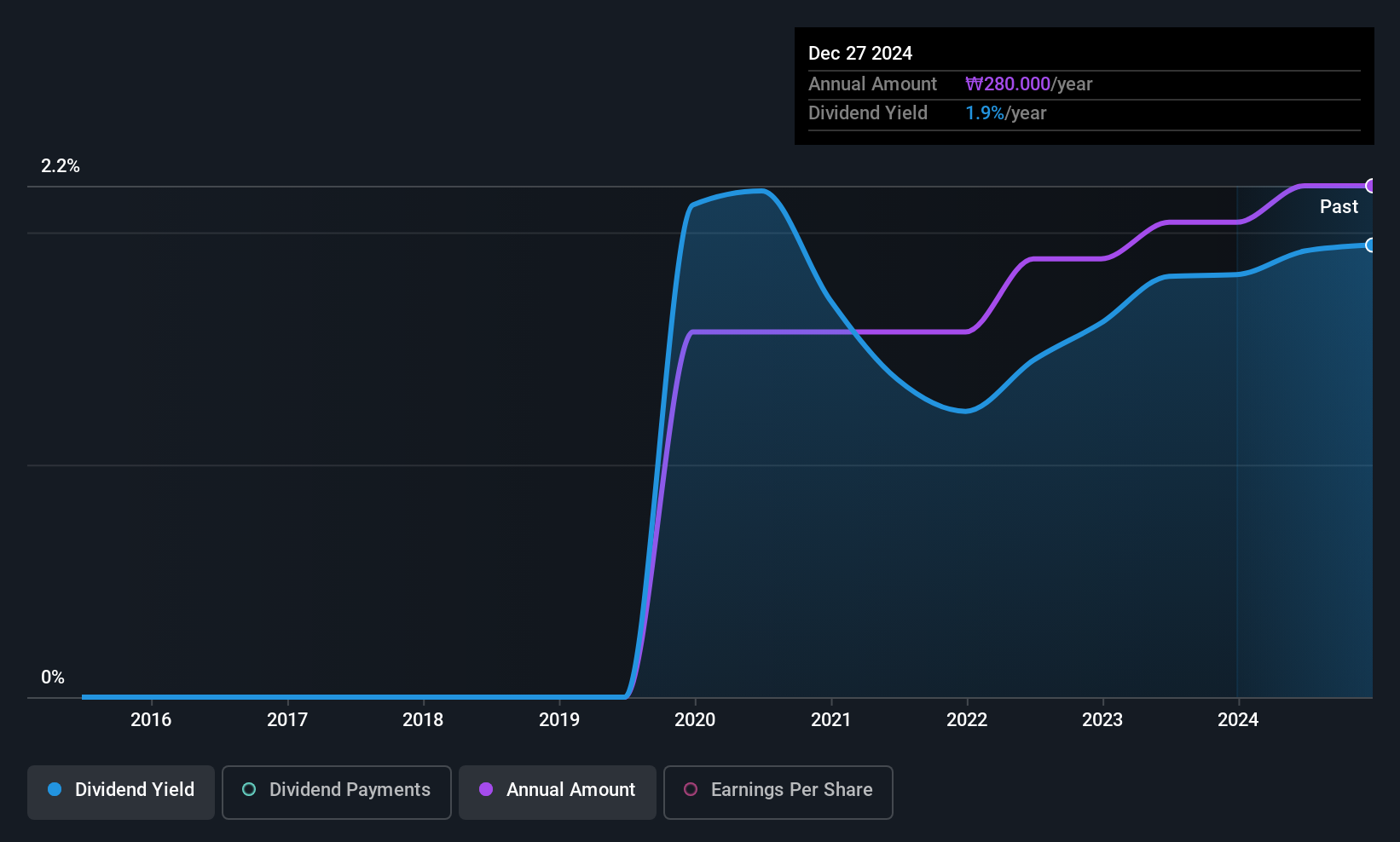
Task: Click the Dec 27 2024 tooltip date
Action: tap(860, 53)
